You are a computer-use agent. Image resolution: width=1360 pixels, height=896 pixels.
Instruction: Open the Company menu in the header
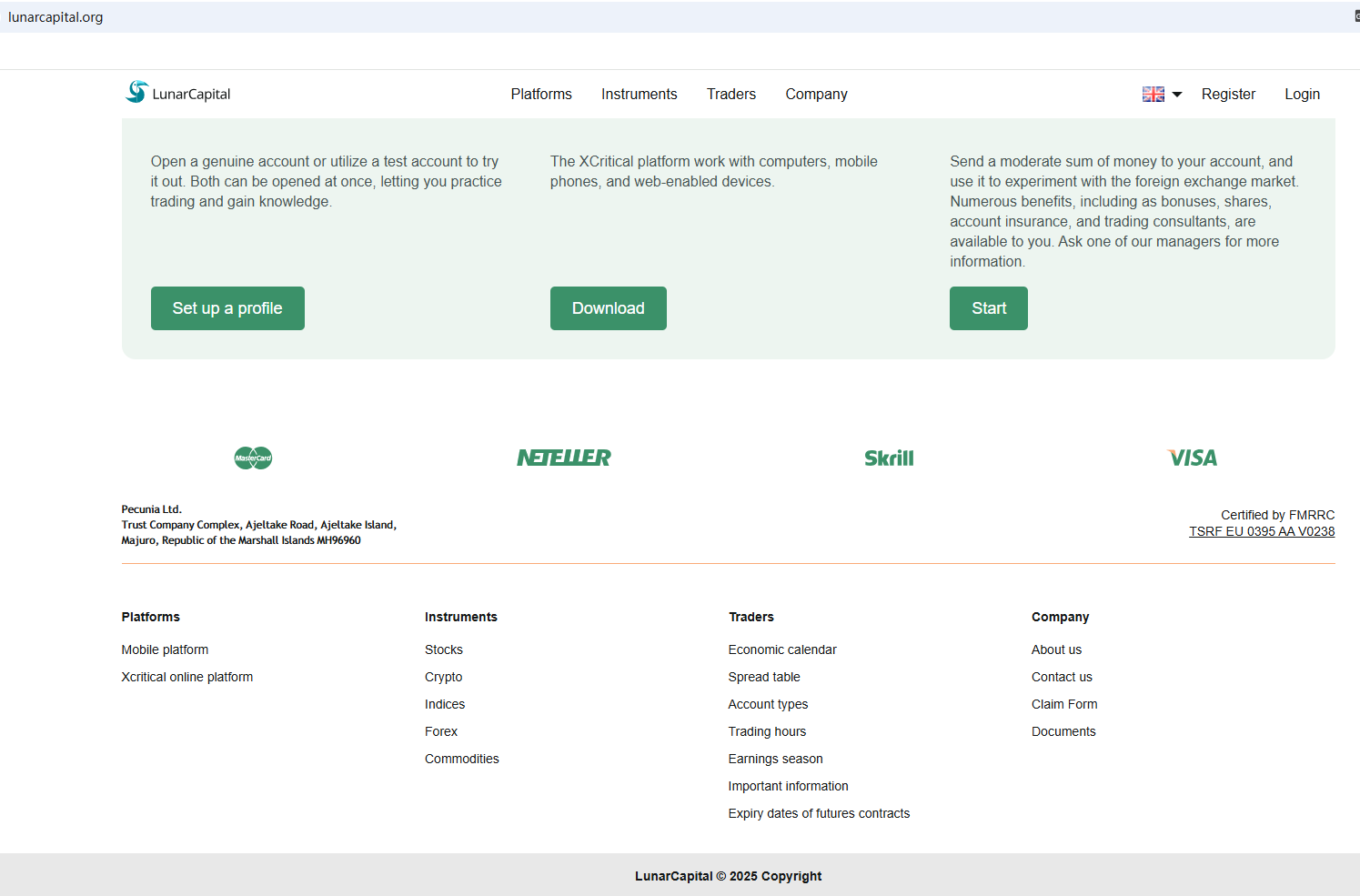tap(817, 94)
